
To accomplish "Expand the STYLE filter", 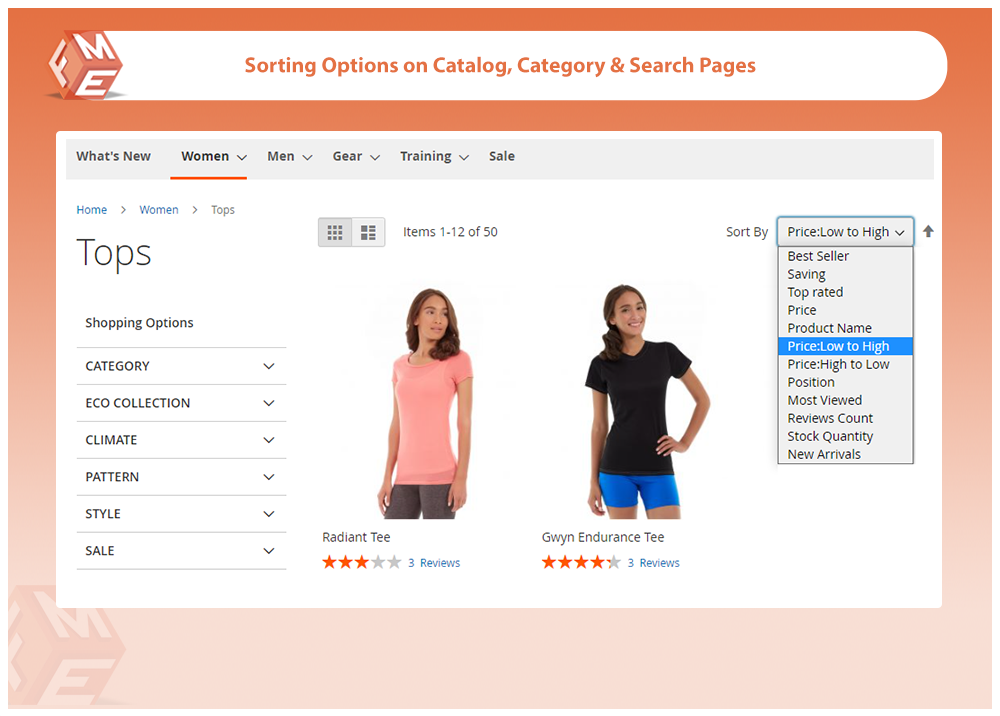I will coord(181,514).
